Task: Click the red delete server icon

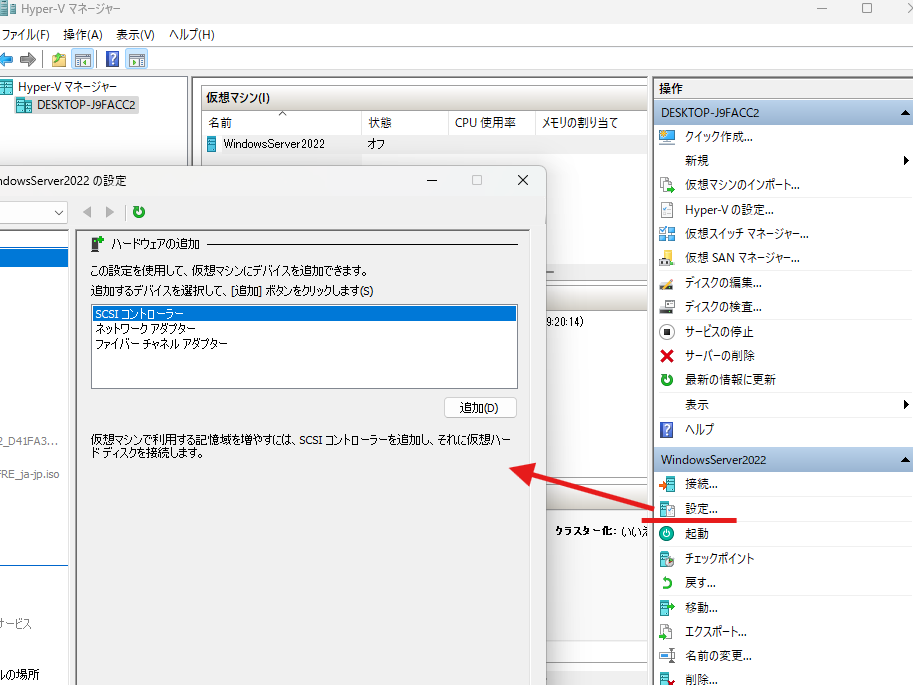Action: point(667,355)
